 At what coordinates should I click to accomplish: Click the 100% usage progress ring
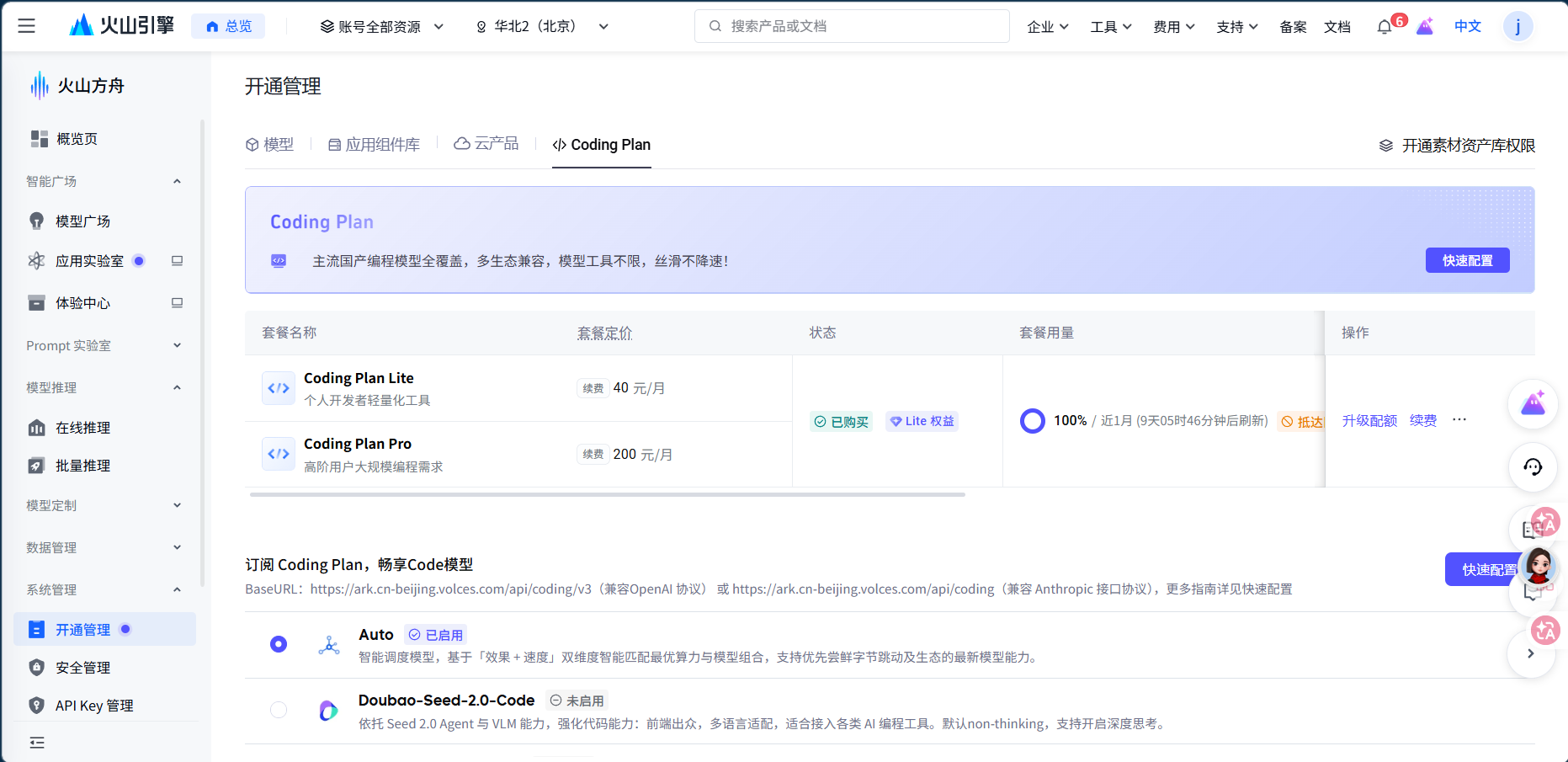tap(1033, 420)
